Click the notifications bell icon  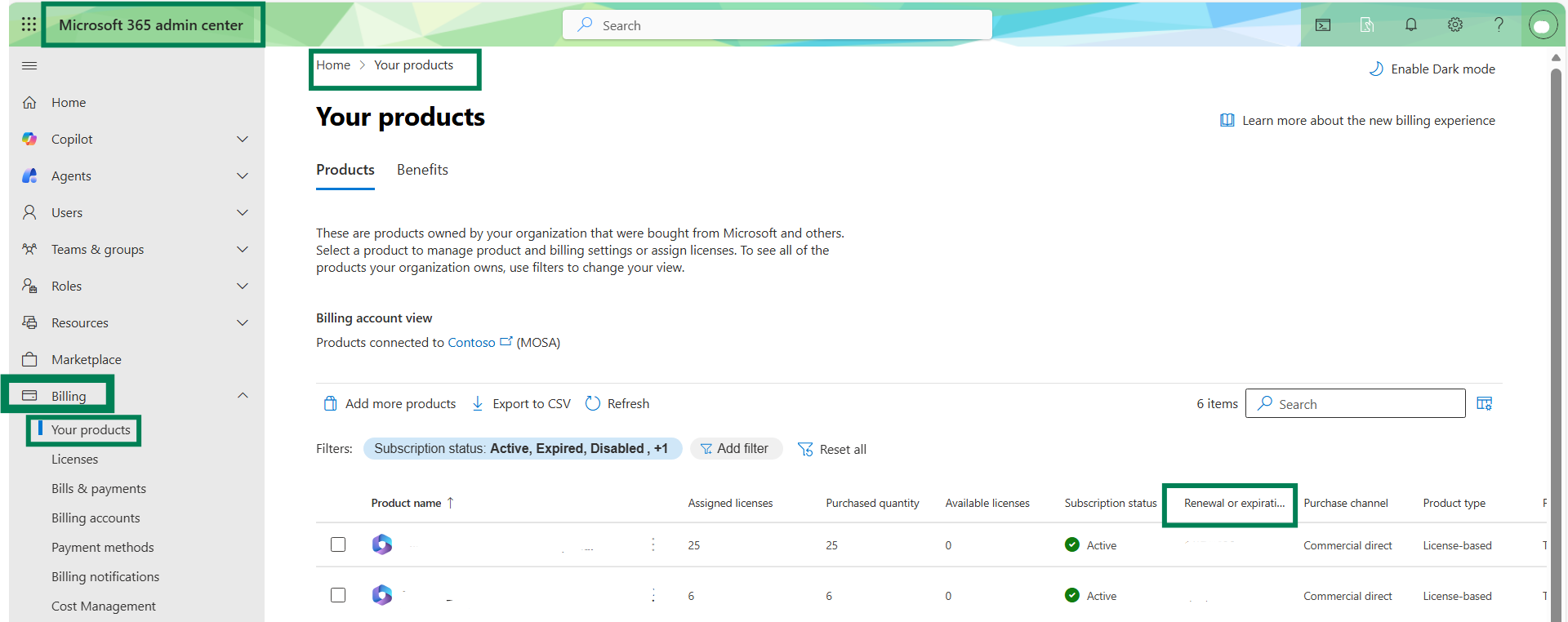coord(1411,25)
